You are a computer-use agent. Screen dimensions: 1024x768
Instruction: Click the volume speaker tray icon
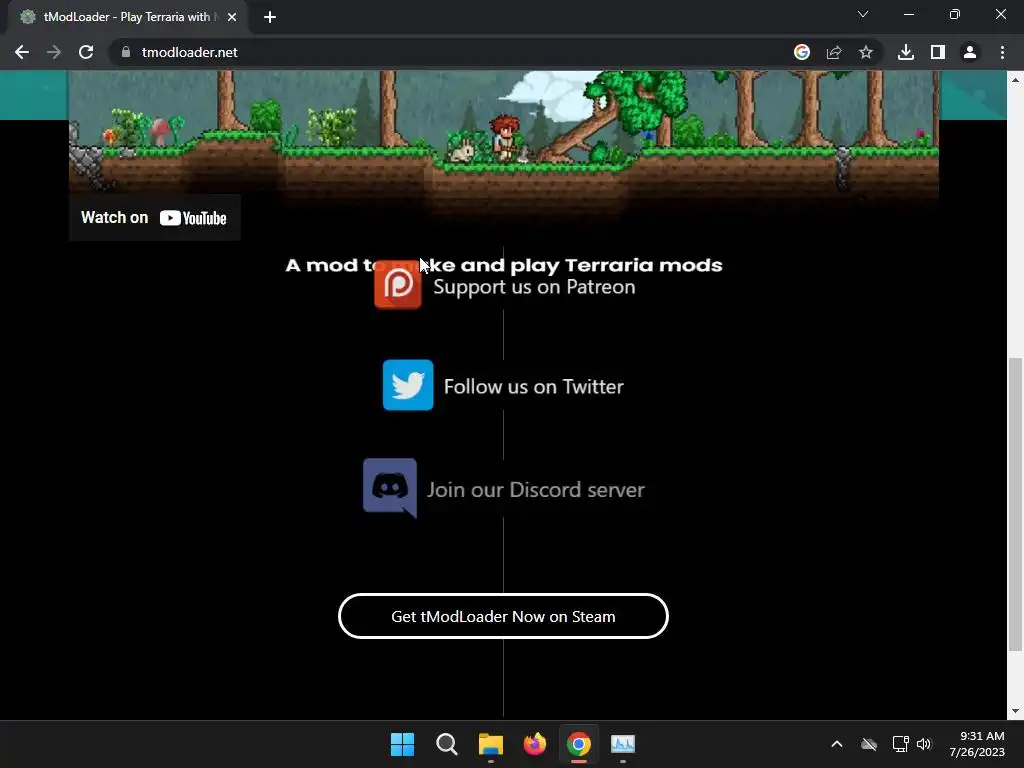point(924,744)
